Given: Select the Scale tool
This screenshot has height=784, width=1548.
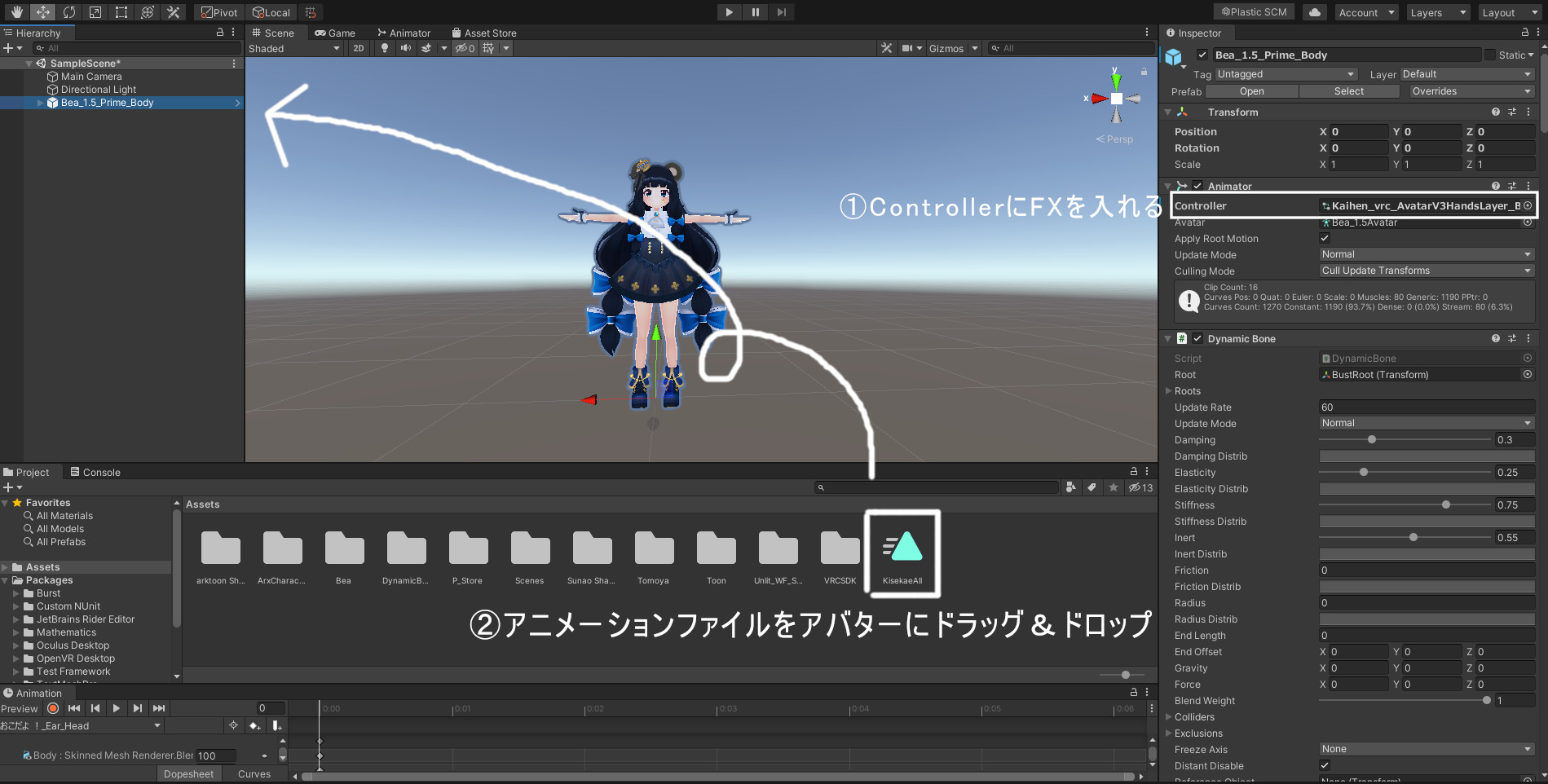Looking at the screenshot, I should pos(95,12).
